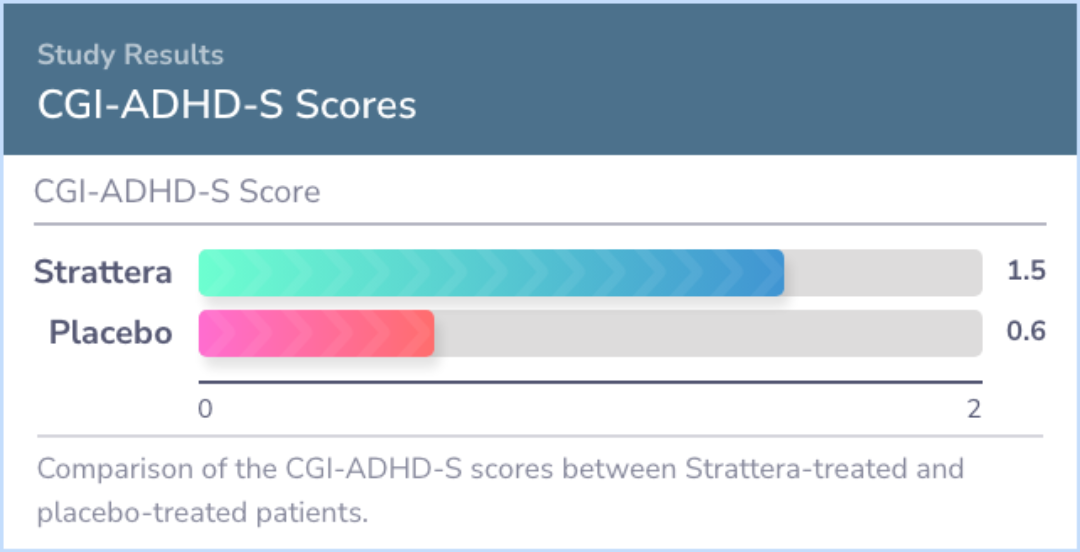Viewport: 1080px width, 552px height.
Task: Click the "CGI-ADHD-S Score" chart subtitle
Action: pos(177,191)
